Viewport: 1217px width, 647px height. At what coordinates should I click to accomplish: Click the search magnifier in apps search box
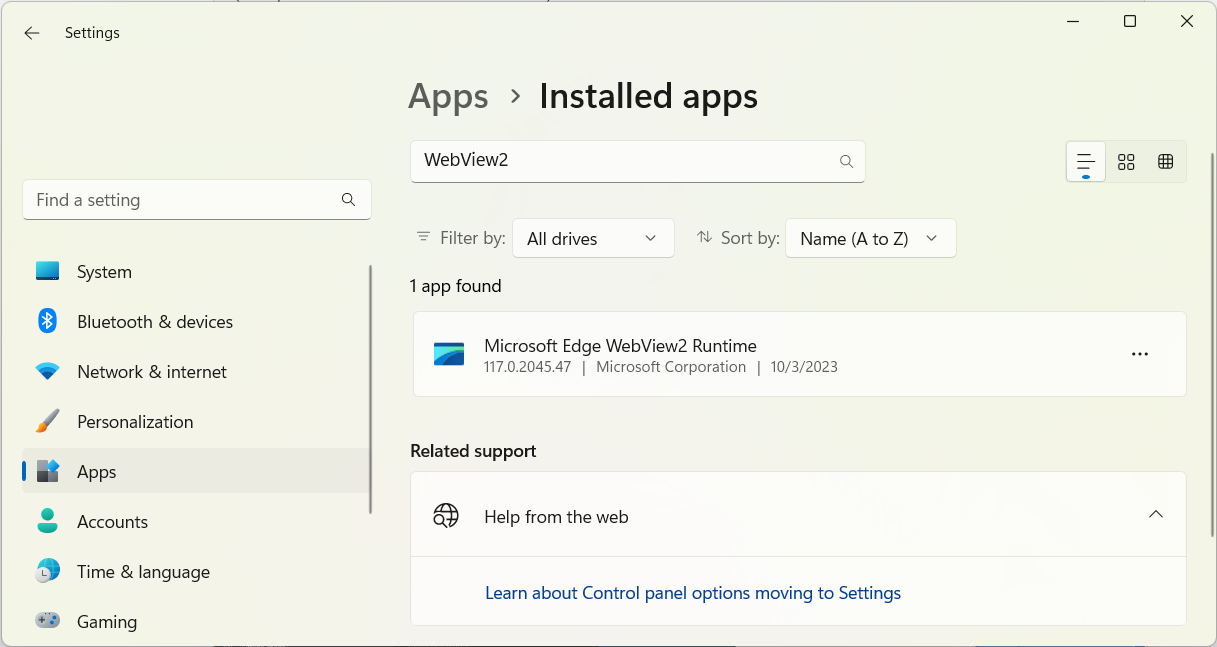click(x=846, y=161)
